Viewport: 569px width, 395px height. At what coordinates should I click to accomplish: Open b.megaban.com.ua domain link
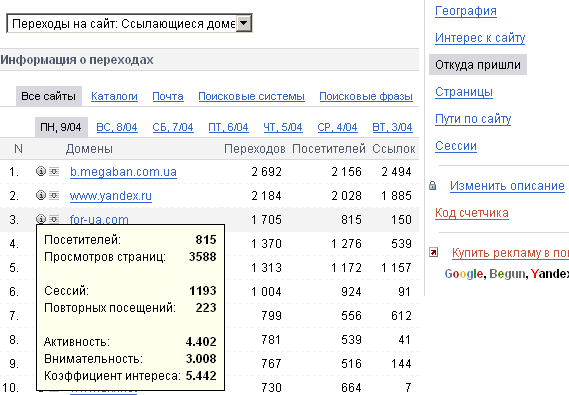[123, 172]
